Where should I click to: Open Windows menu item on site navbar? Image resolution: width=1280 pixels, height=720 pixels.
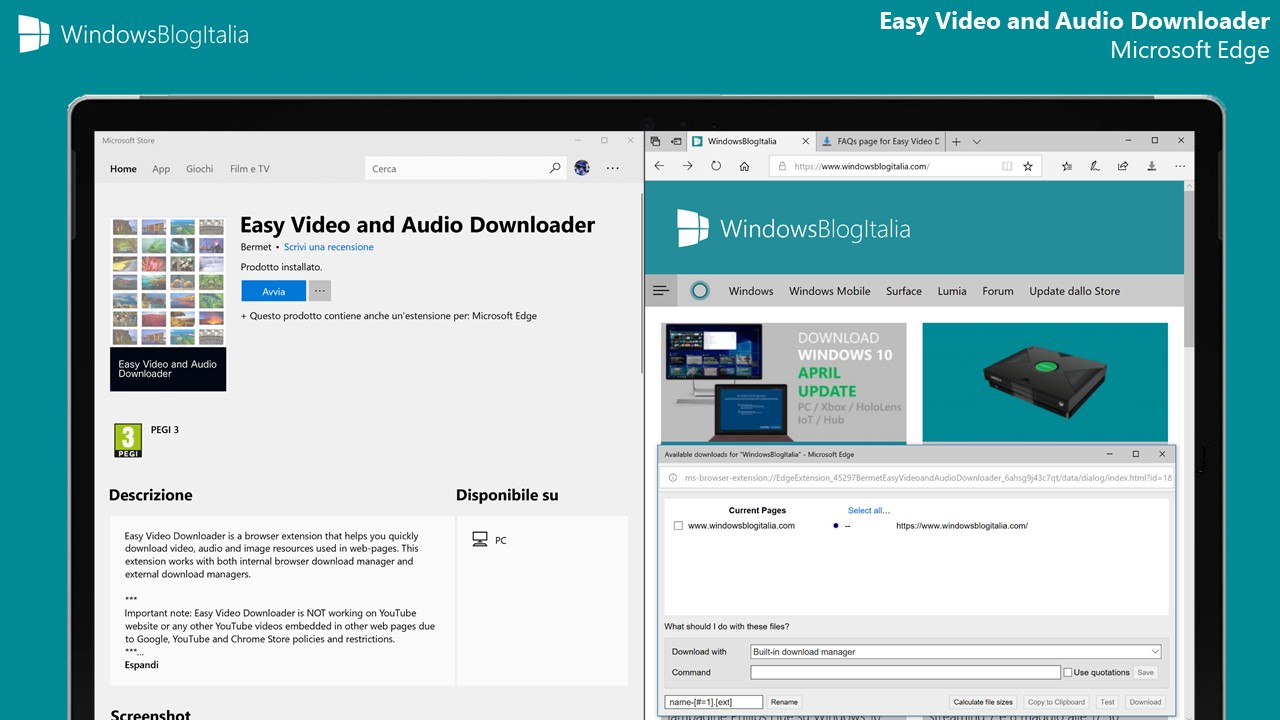(x=751, y=291)
